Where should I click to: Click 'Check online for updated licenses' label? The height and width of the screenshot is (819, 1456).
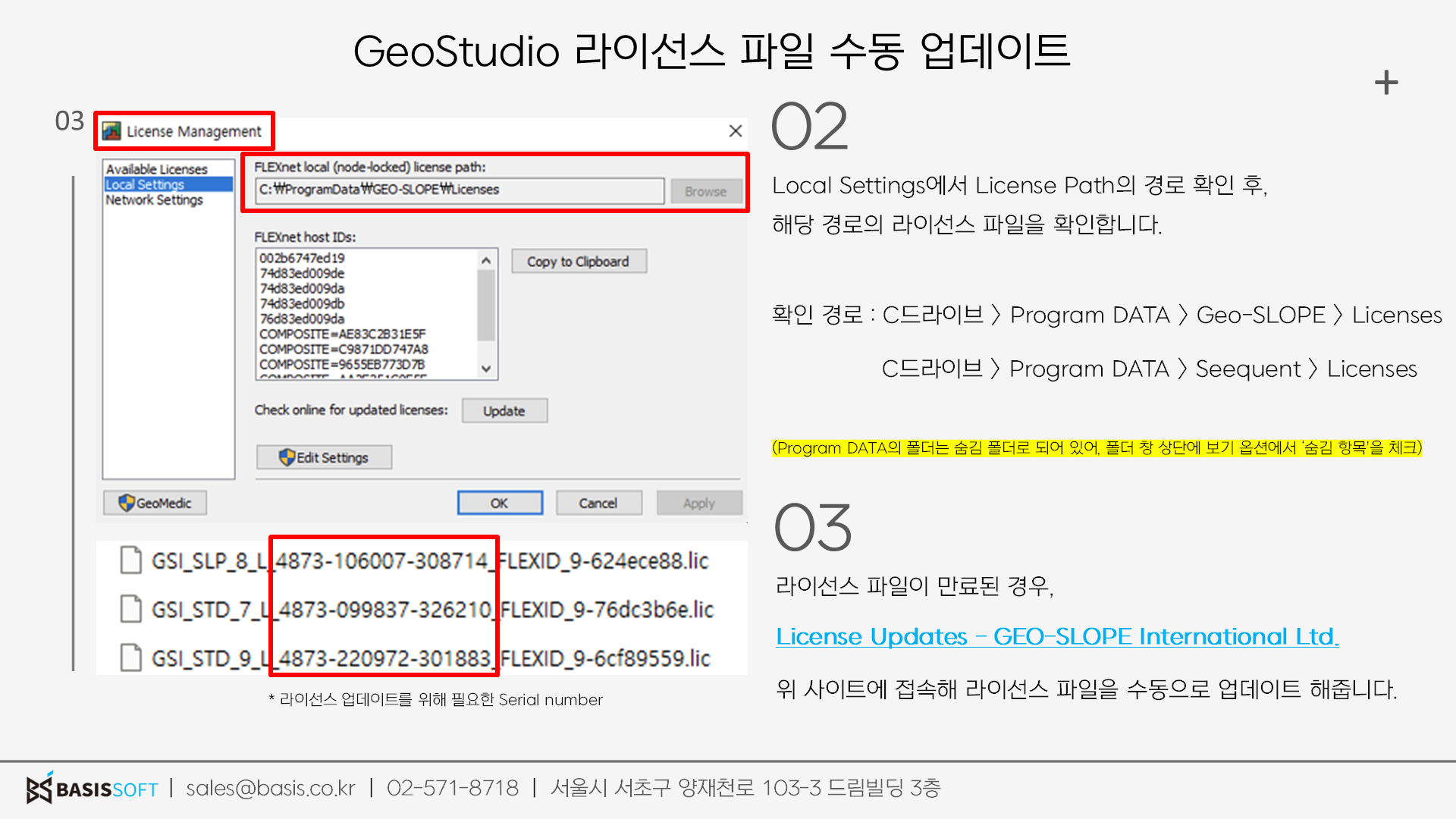(x=351, y=409)
